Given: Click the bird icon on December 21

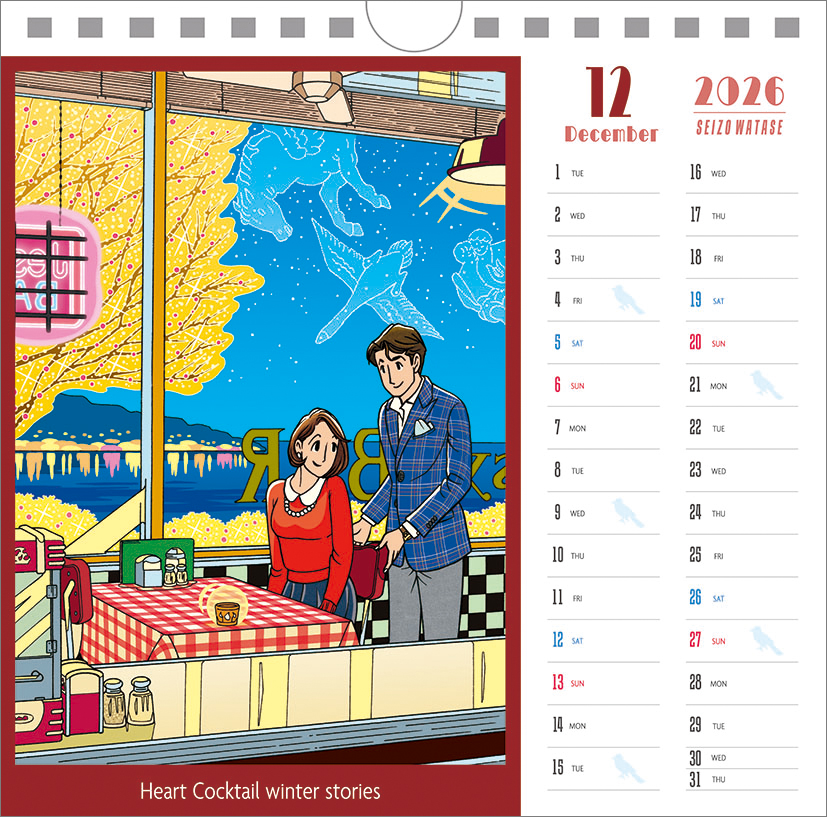Looking at the screenshot, I should (x=766, y=385).
